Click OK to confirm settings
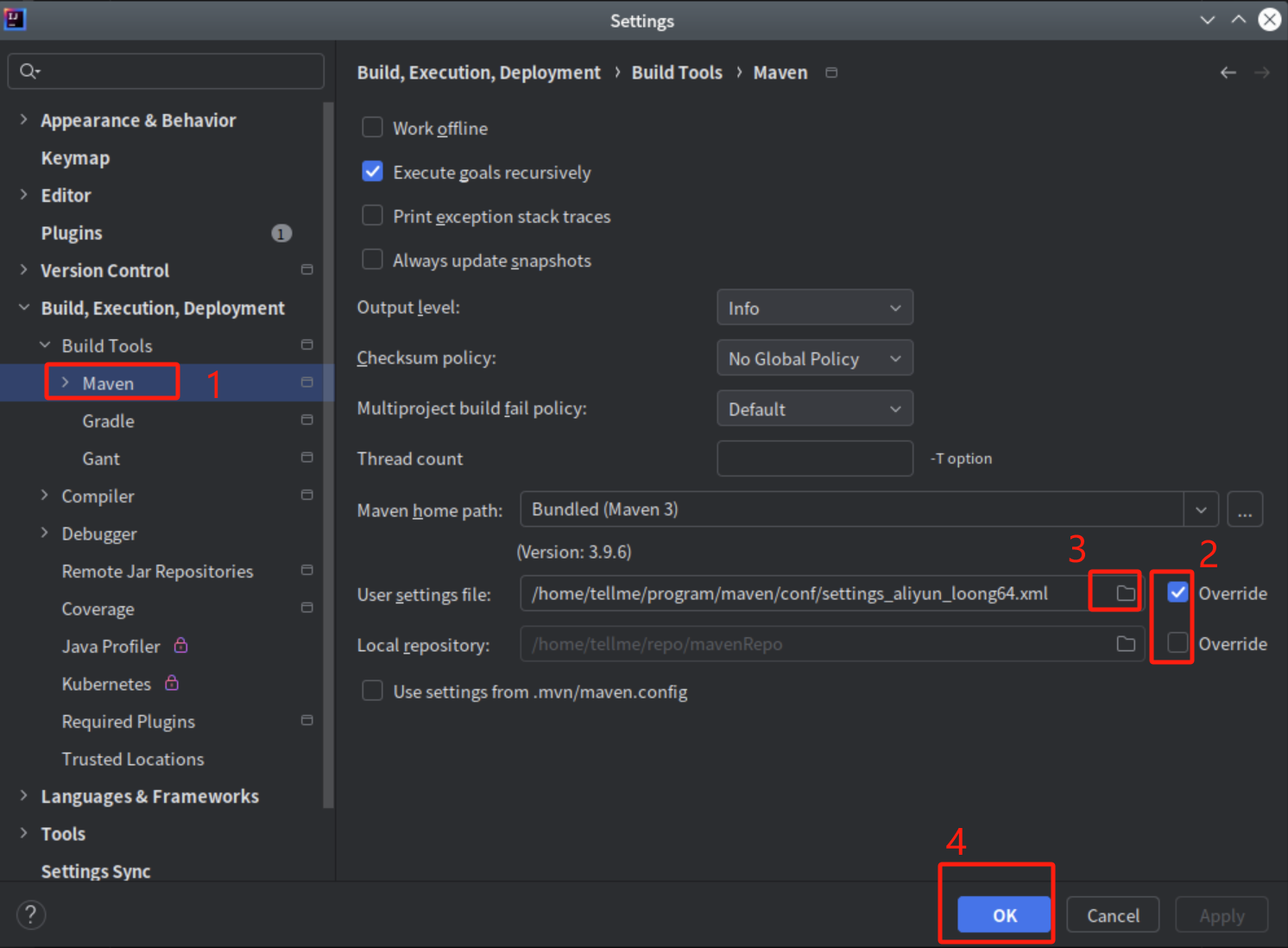 click(x=1004, y=915)
